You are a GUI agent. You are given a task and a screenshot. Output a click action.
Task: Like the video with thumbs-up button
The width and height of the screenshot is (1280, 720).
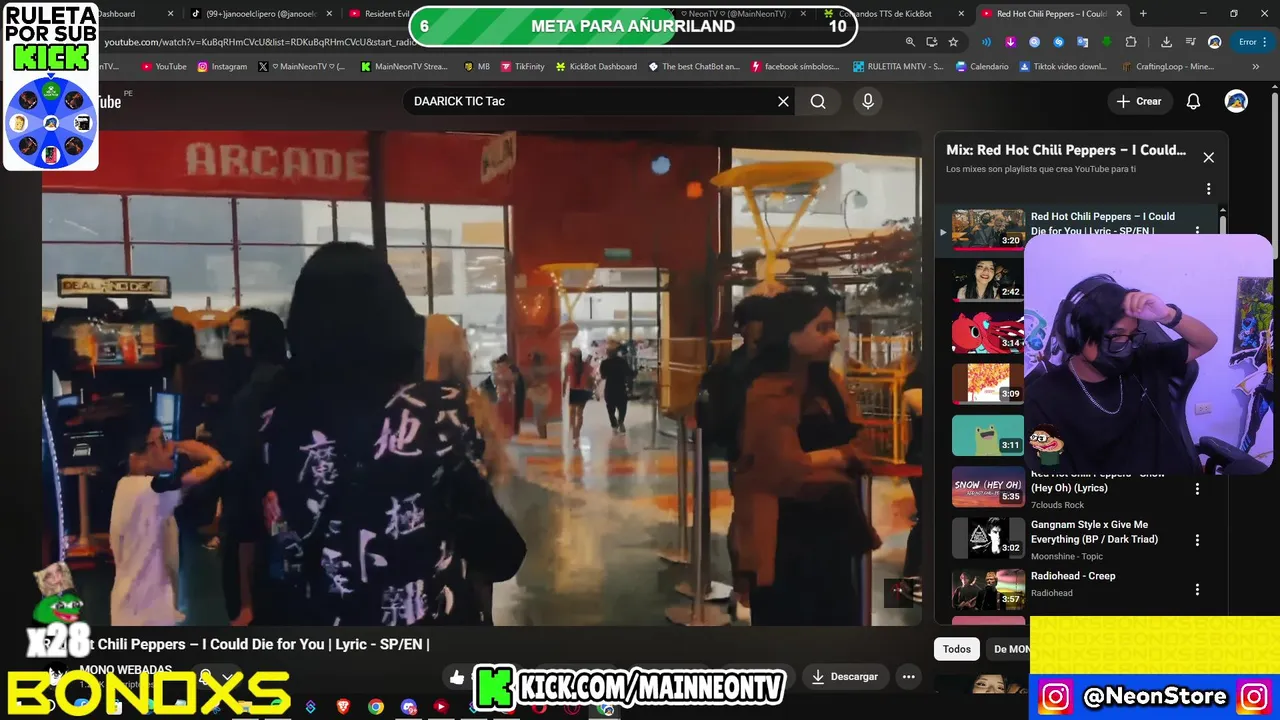click(x=457, y=677)
